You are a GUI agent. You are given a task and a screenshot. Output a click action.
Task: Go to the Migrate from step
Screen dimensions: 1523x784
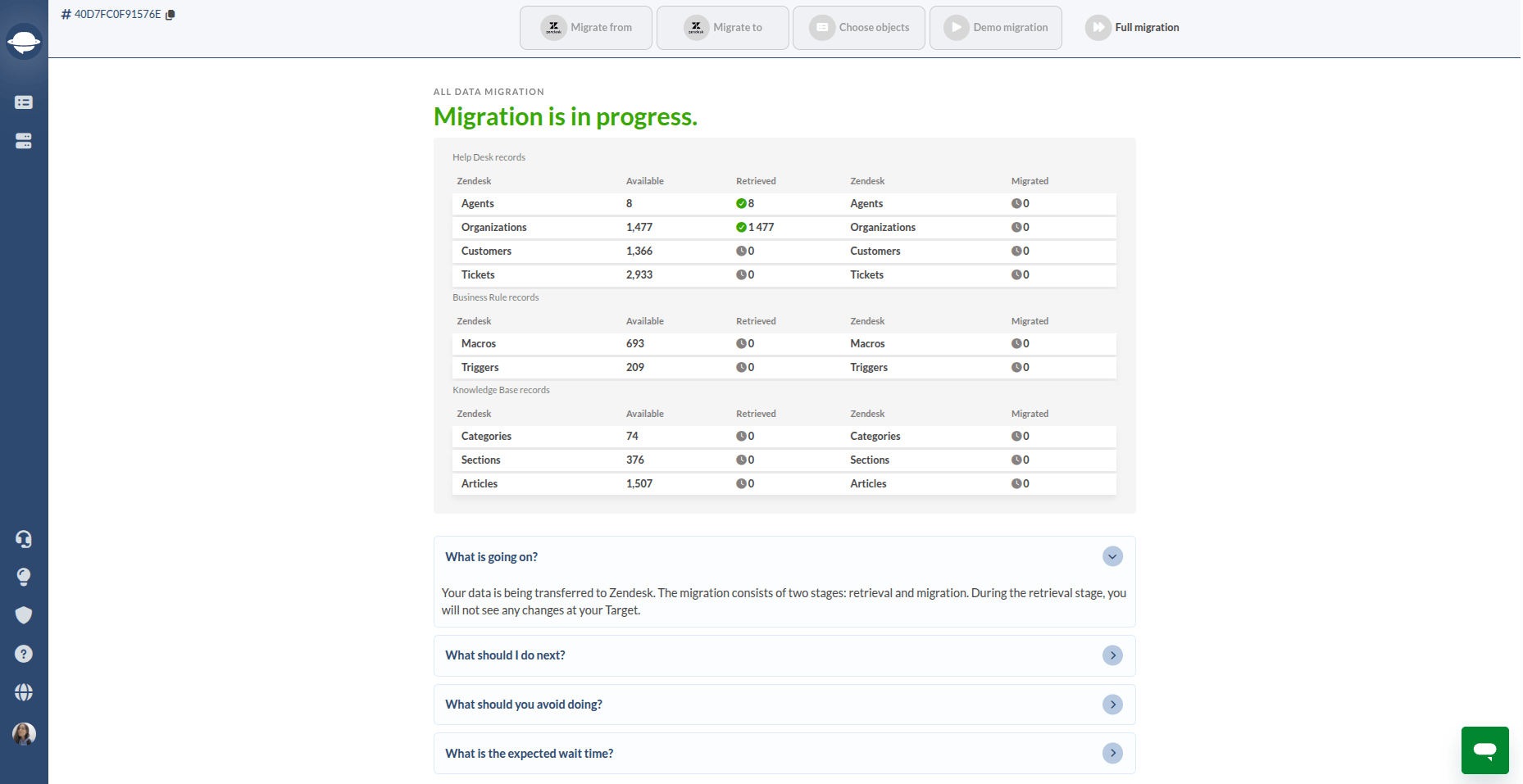pos(586,28)
